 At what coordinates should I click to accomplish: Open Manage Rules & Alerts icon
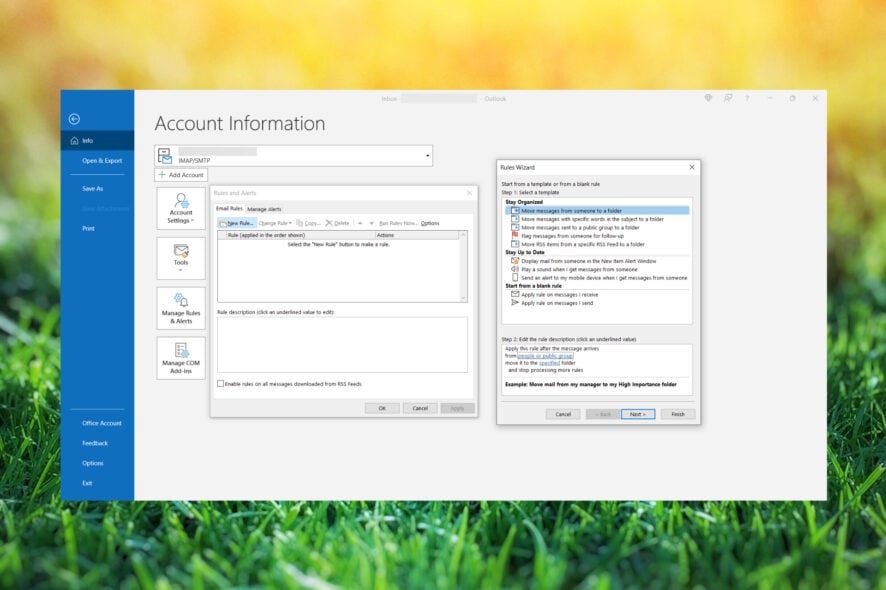181,301
